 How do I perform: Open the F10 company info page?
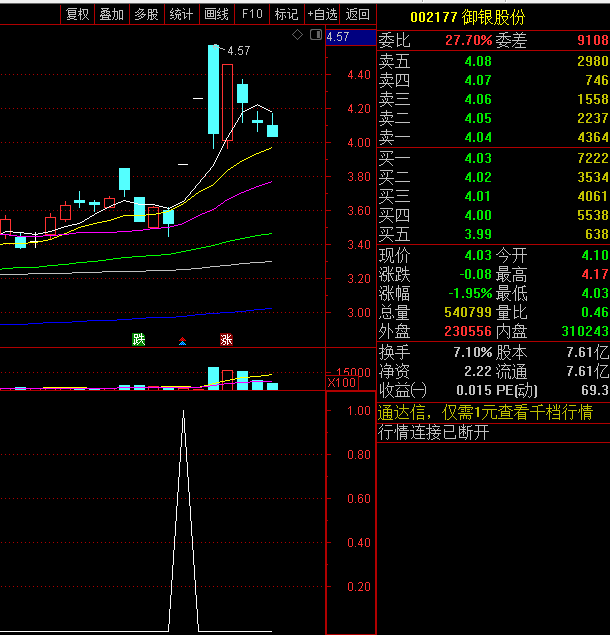252,15
